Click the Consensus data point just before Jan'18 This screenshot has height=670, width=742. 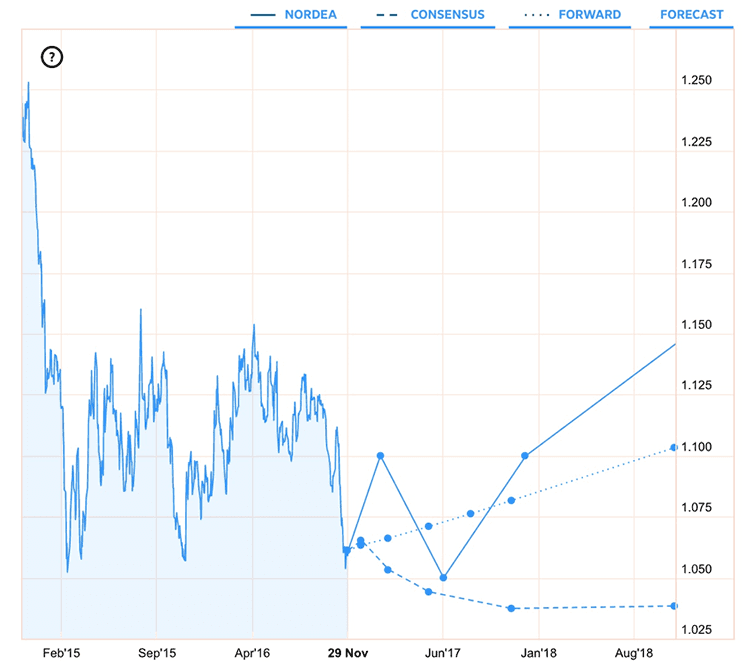pos(511,608)
